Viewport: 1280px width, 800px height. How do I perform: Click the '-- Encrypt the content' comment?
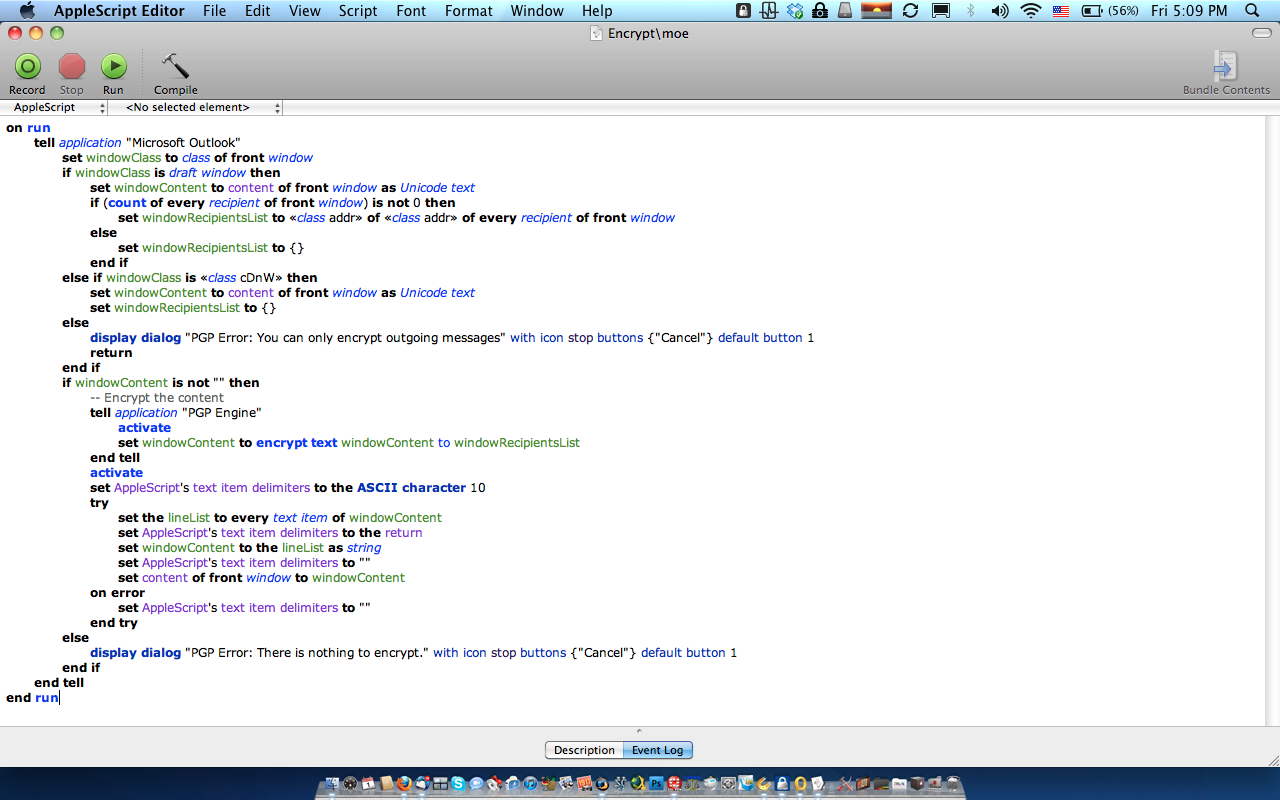[x=157, y=398]
